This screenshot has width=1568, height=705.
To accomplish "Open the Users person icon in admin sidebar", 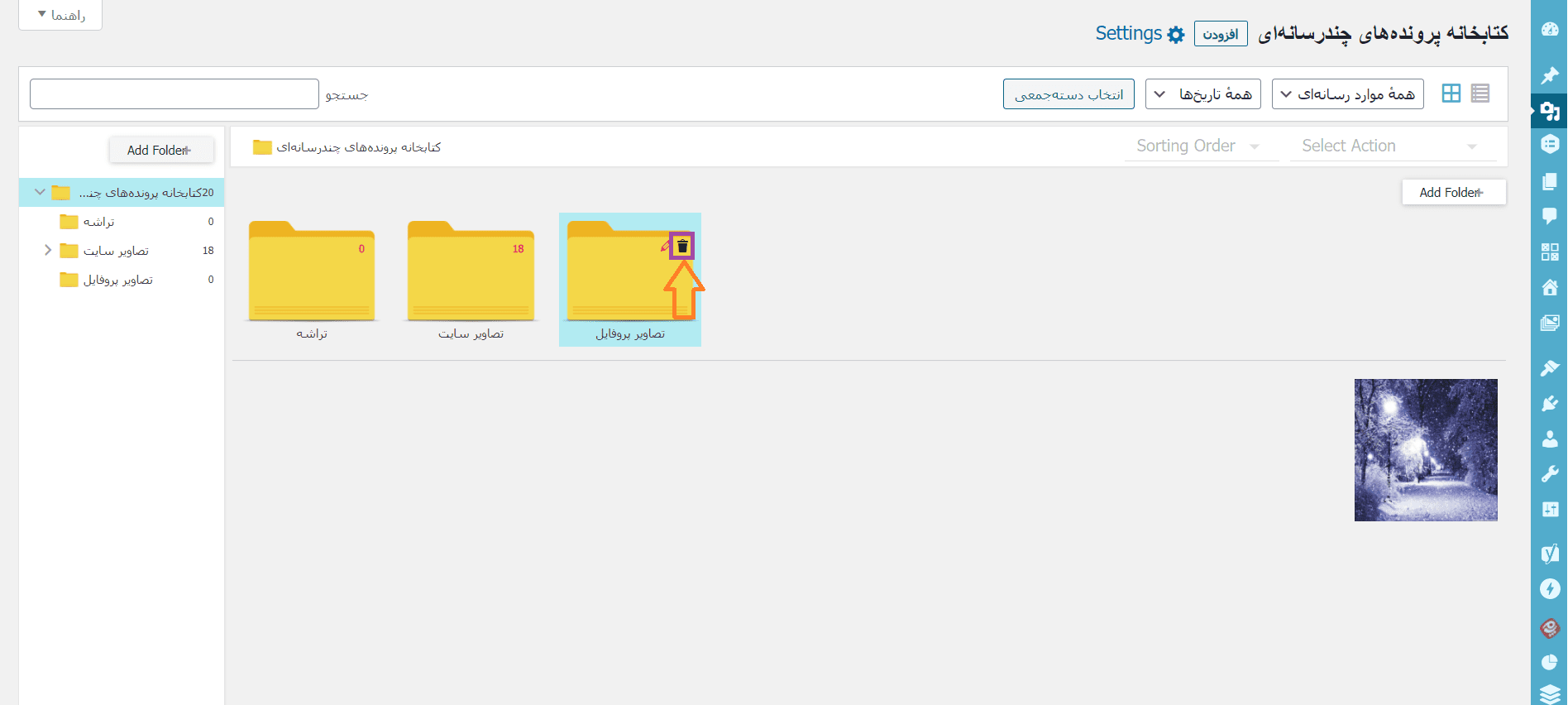I will pos(1550,439).
